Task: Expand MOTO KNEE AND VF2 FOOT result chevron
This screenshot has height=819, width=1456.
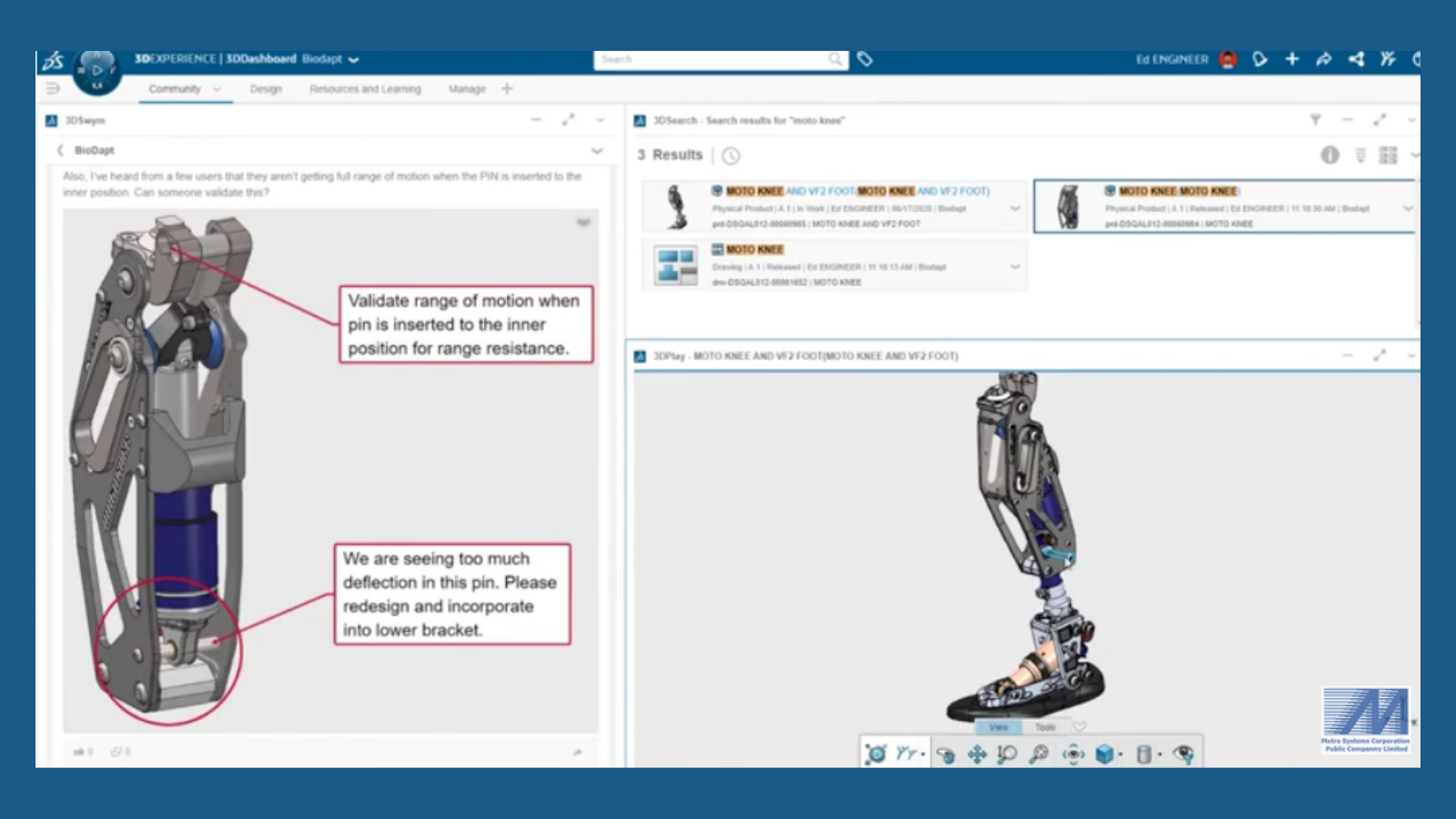Action: tap(1015, 208)
